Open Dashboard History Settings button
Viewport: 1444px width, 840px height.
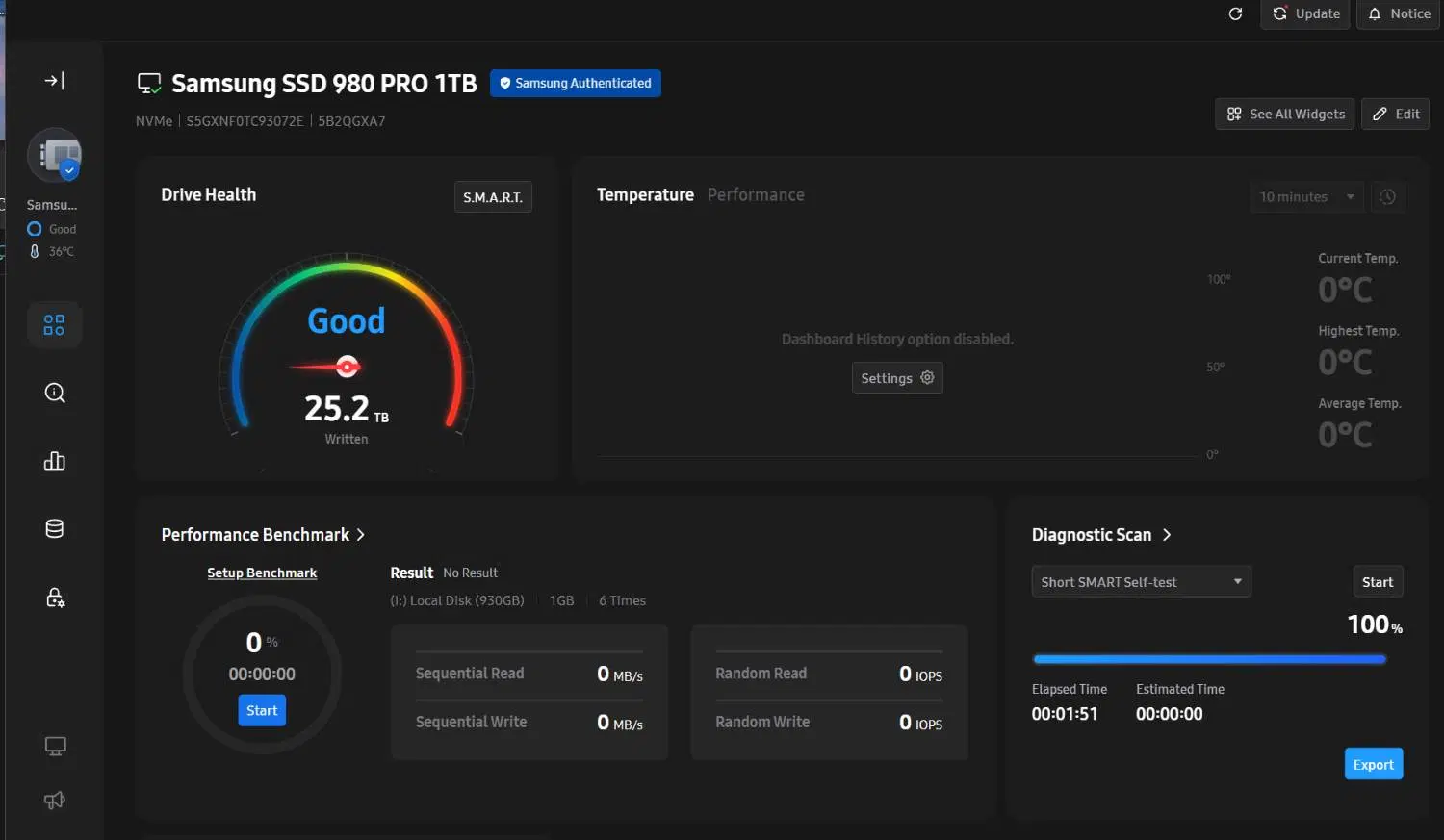tap(897, 378)
